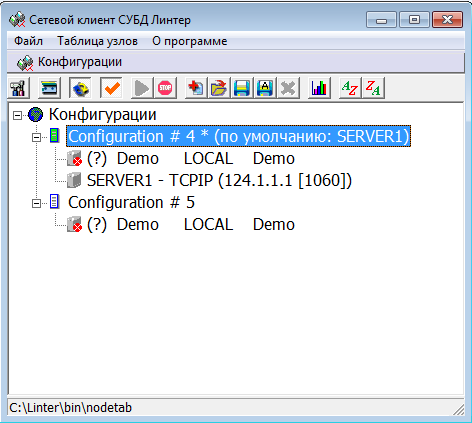
Task: Collapse the Configuration # 4 node
Action: coord(36,137)
